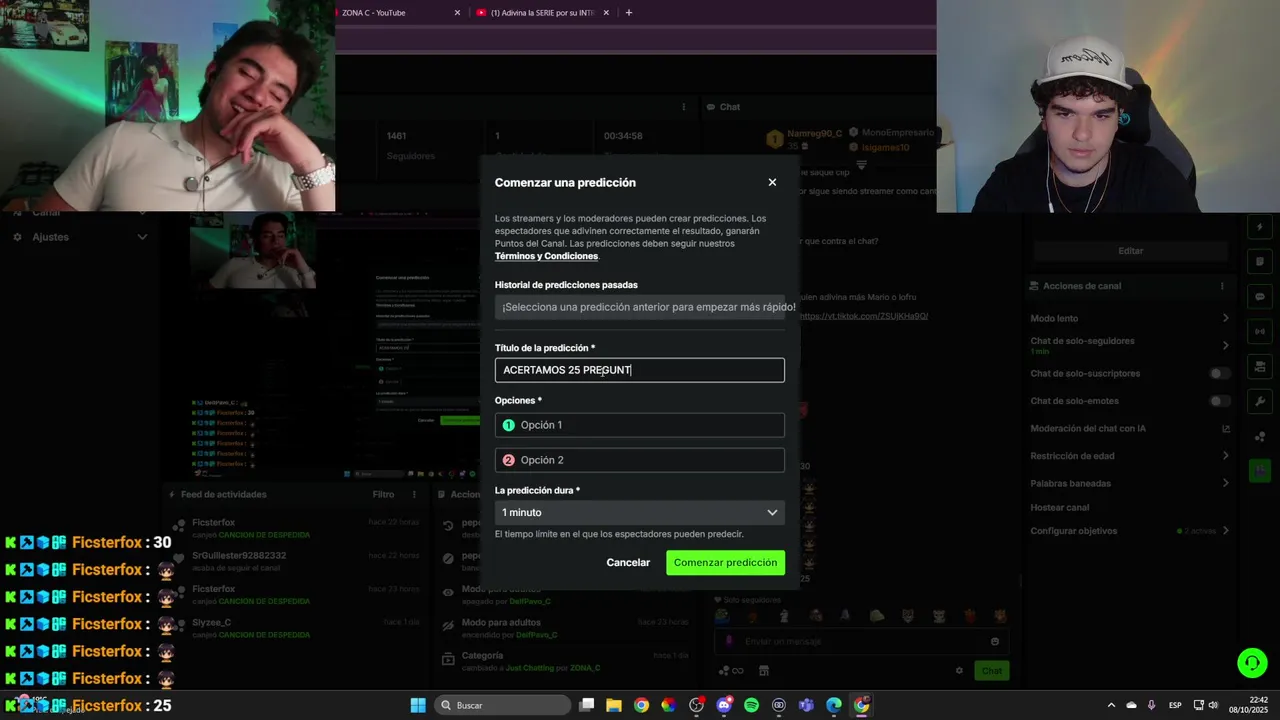The width and height of the screenshot is (1280, 720).
Task: Open a new browser tab
Action: [x=629, y=13]
